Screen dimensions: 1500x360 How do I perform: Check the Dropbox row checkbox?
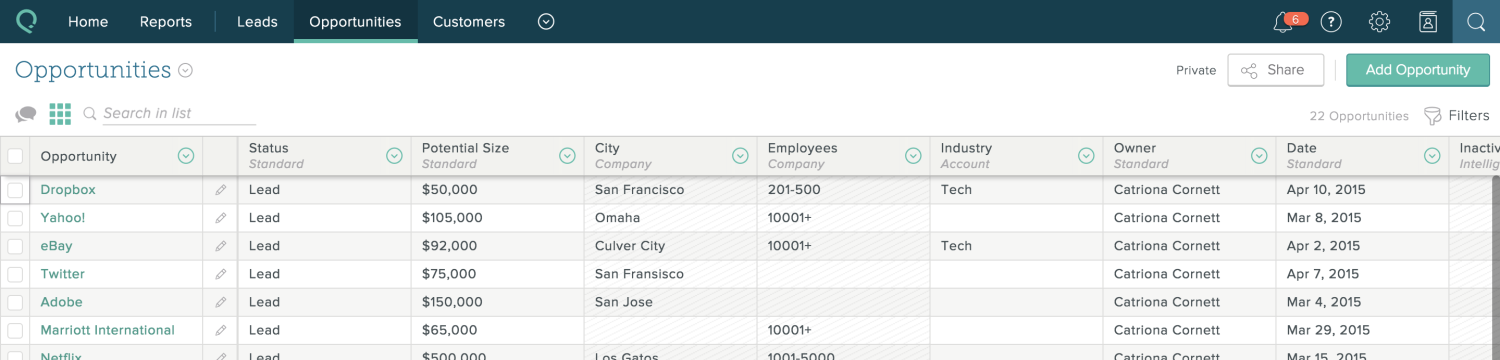[15, 190]
